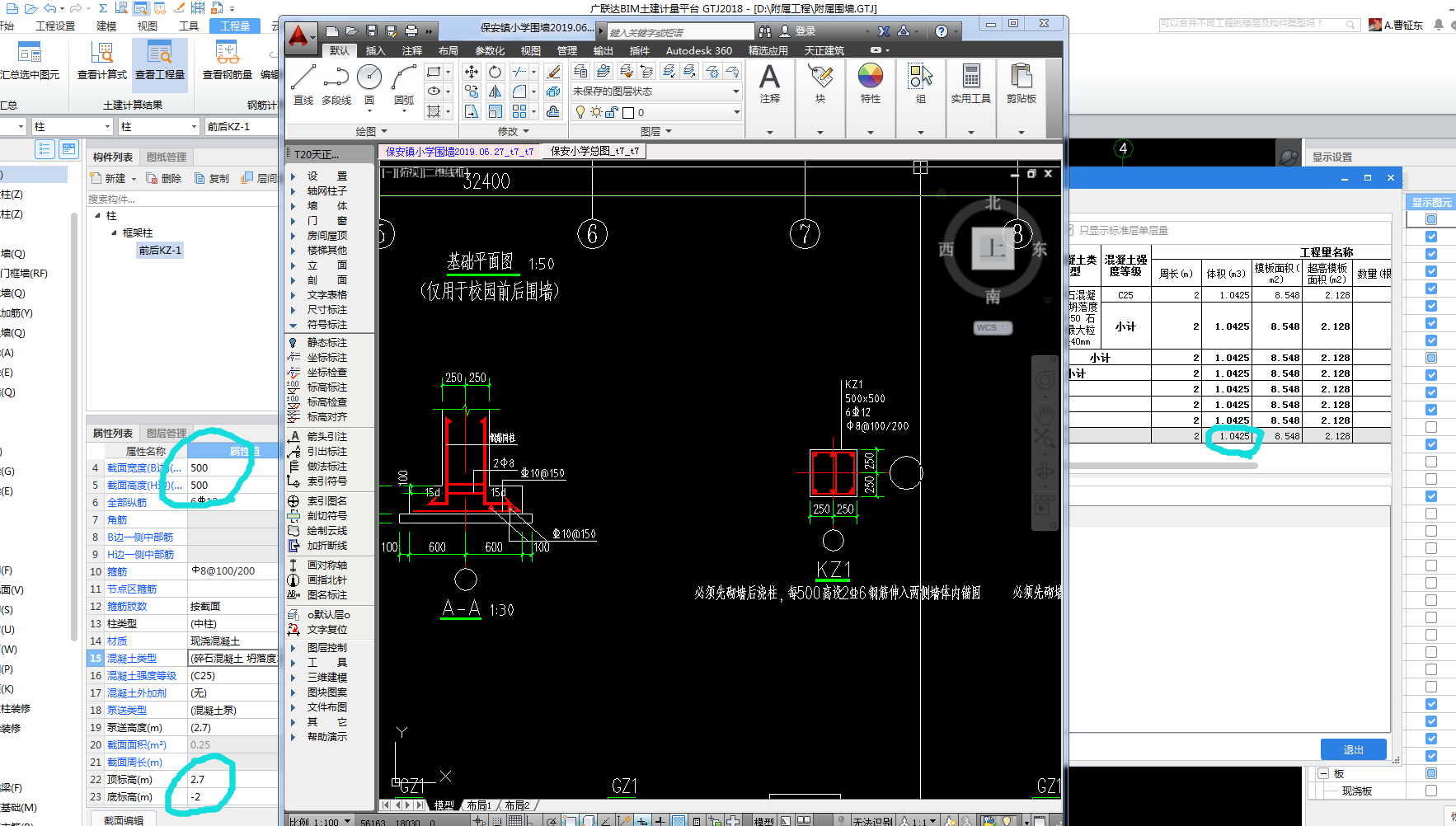Image resolution: width=1456 pixels, height=826 pixels.
Task: Open the 前后KZ-1 component dropdown
Action: (x=240, y=126)
